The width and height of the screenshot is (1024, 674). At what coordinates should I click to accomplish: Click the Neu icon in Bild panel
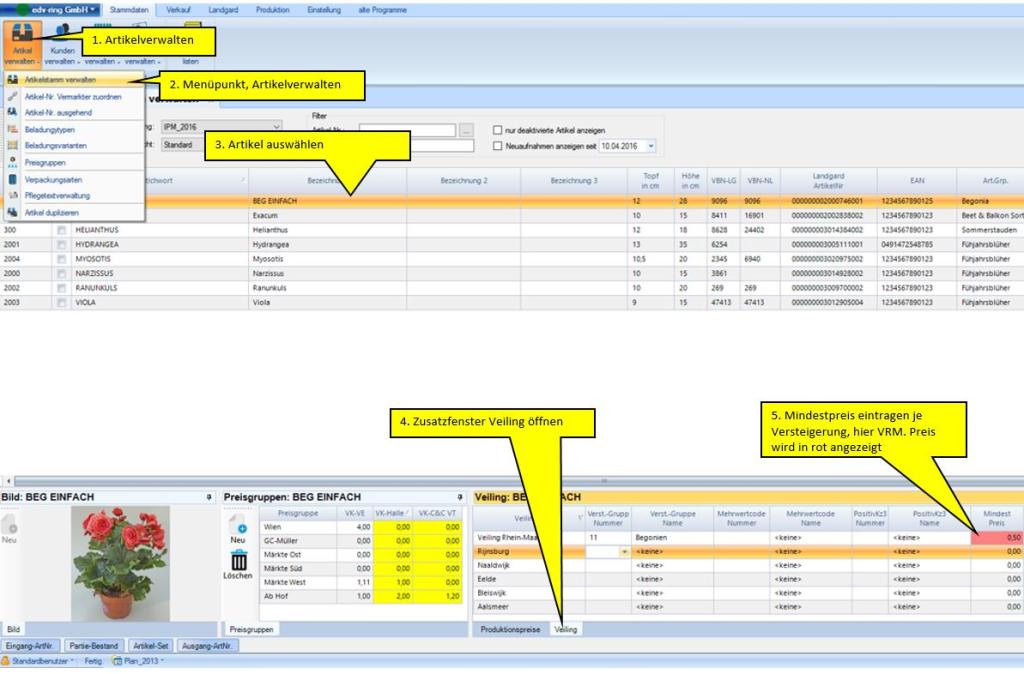point(11,528)
